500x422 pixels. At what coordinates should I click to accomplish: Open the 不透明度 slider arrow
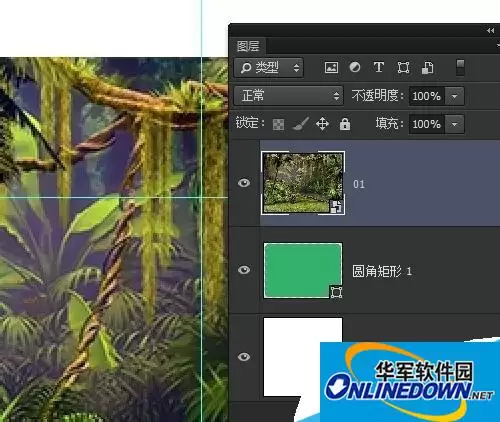[454, 96]
